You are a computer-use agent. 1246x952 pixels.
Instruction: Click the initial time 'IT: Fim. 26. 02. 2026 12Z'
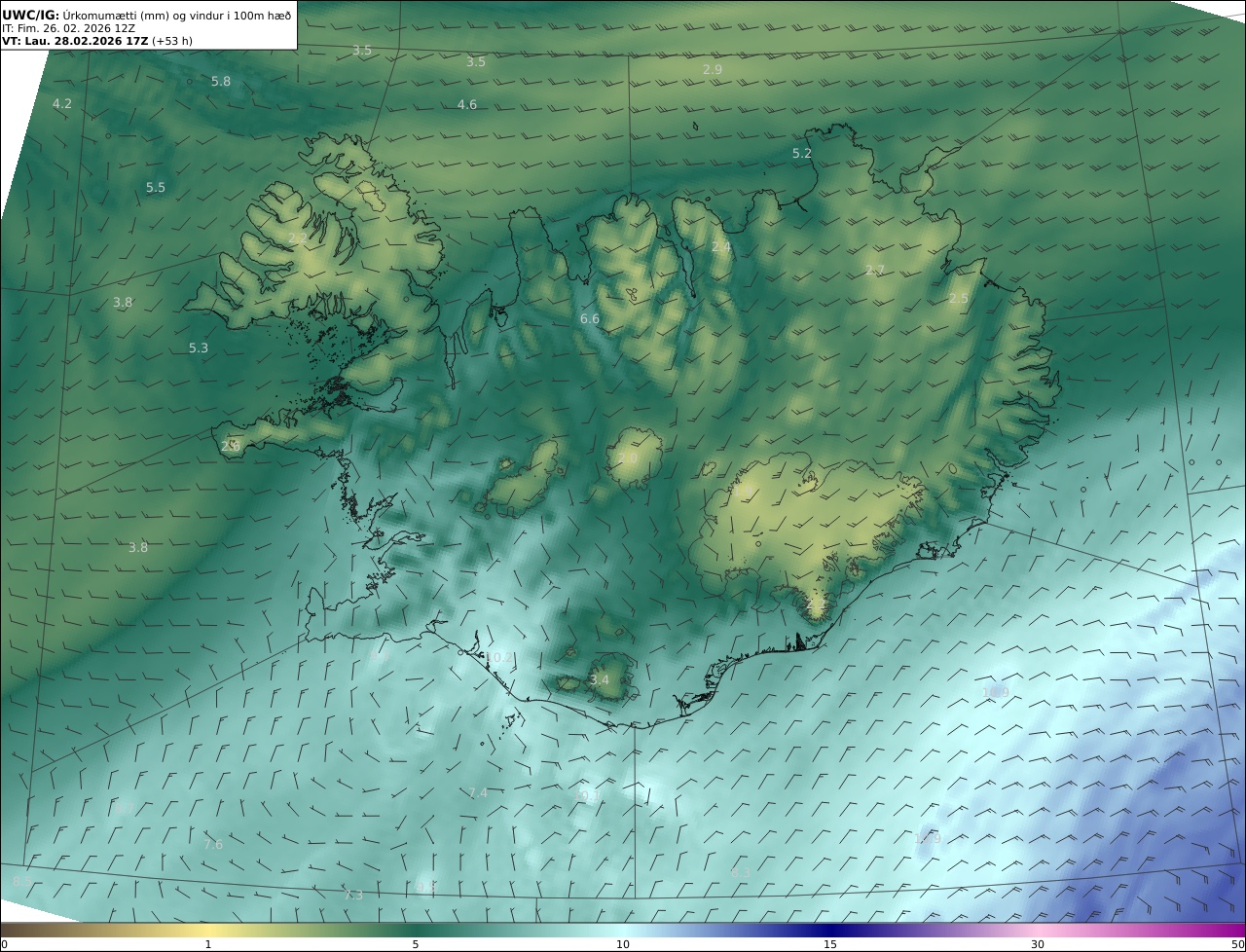click(x=68, y=28)
